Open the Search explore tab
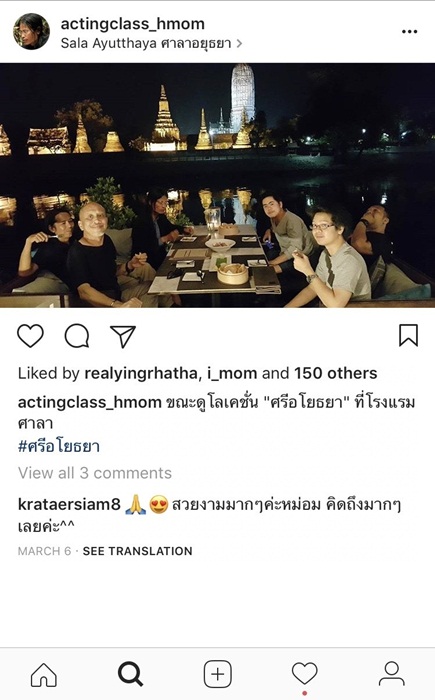This screenshot has width=435, height=700. (130, 674)
